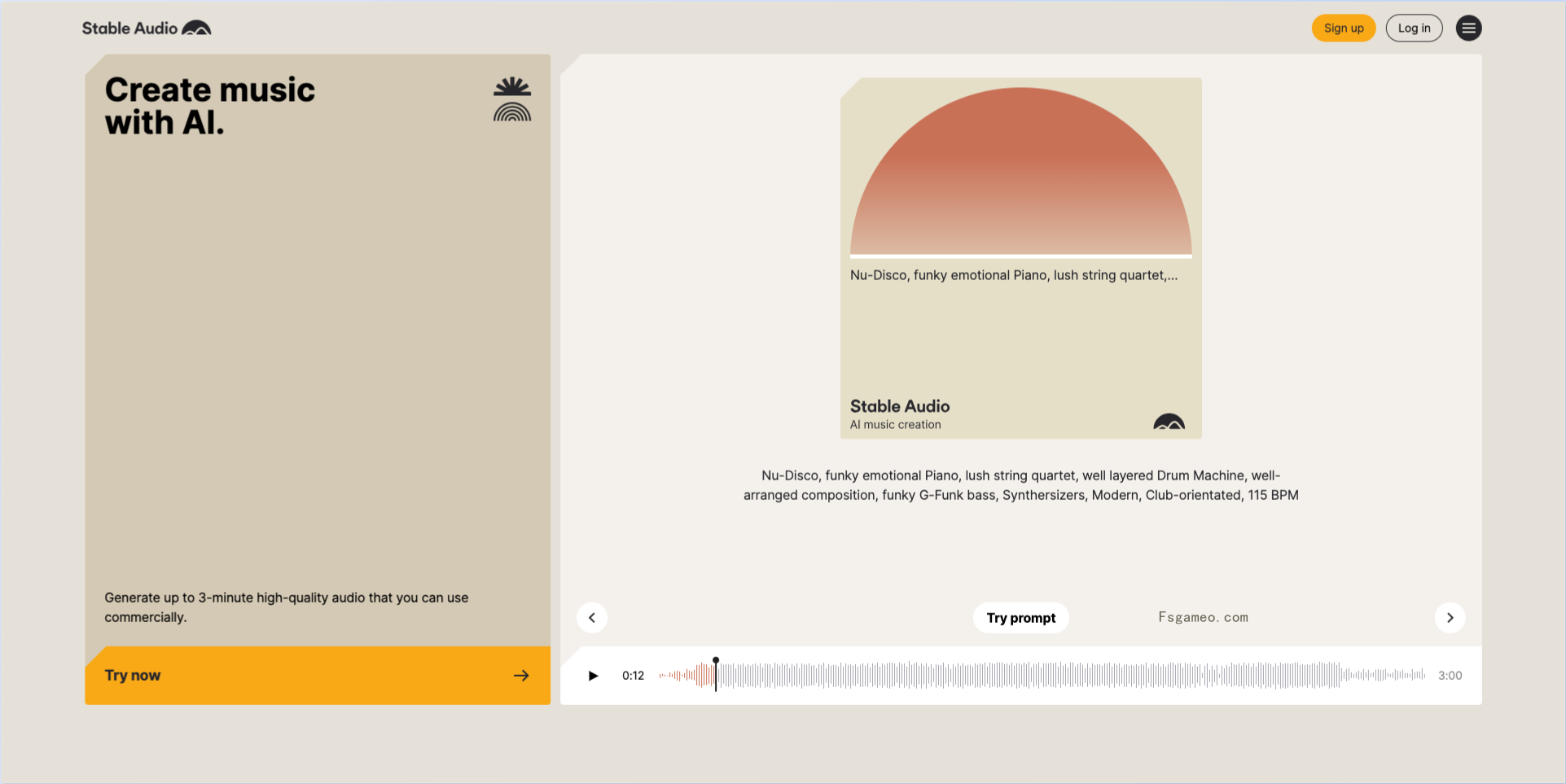The width and height of the screenshot is (1566, 784).
Task: Click the sunburst rainbow icon
Action: 512,99
